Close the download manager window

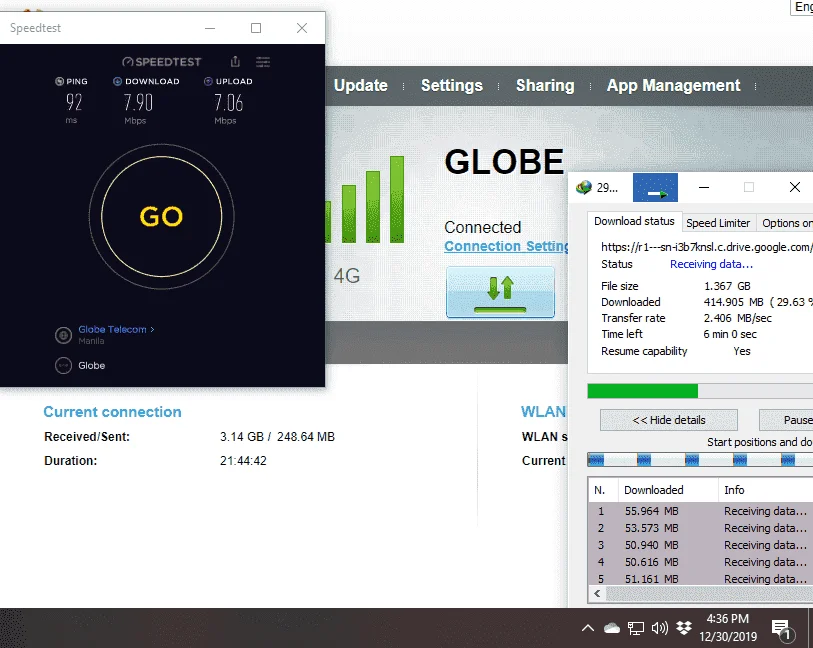794,187
